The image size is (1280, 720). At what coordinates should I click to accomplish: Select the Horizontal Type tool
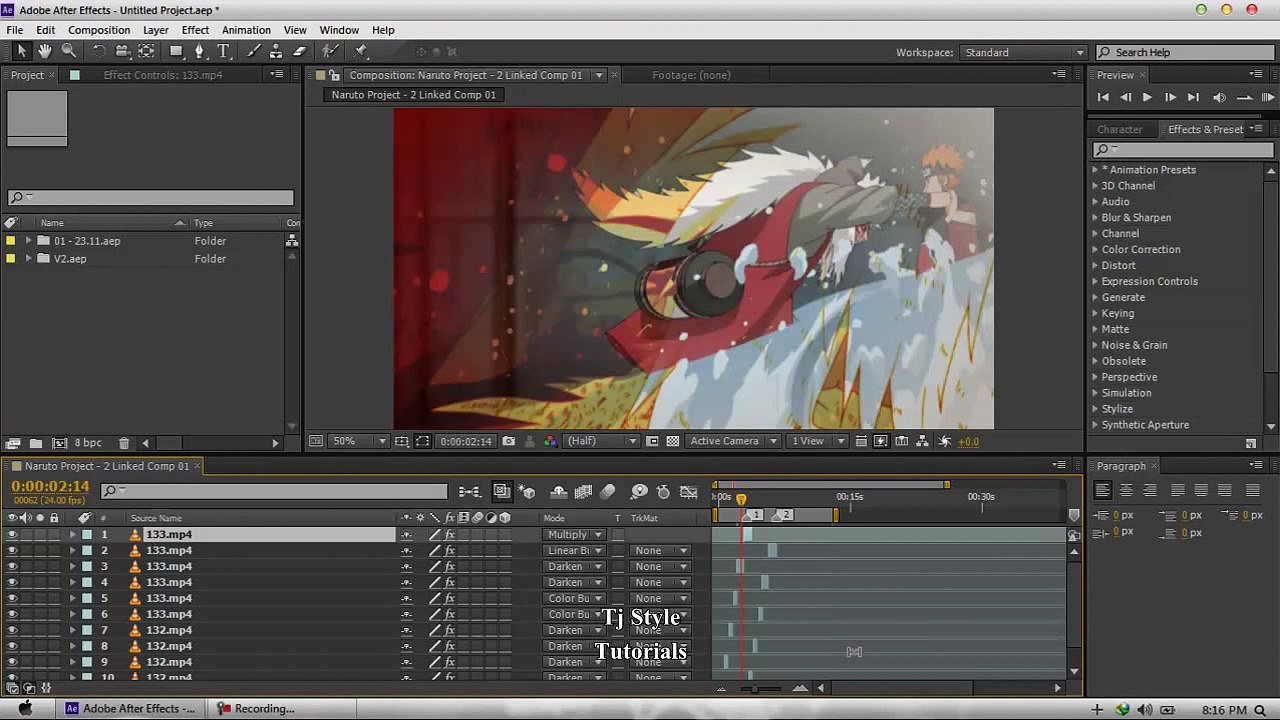223,51
